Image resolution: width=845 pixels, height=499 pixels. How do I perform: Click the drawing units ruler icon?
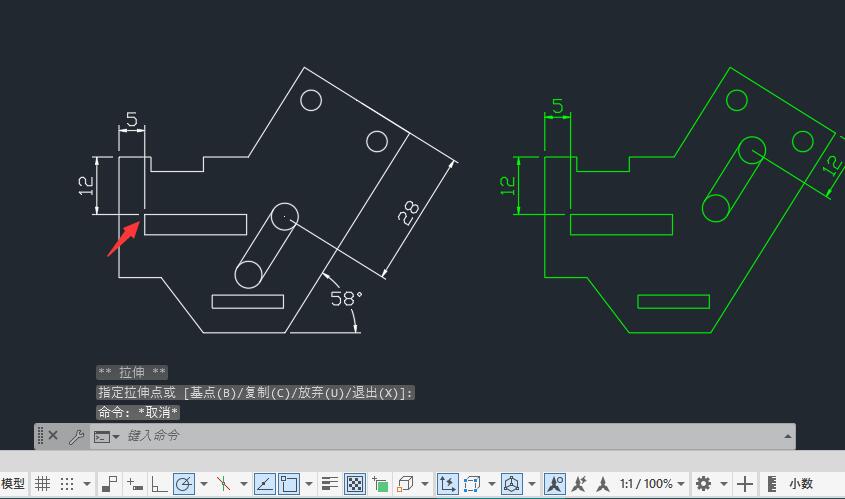(772, 484)
